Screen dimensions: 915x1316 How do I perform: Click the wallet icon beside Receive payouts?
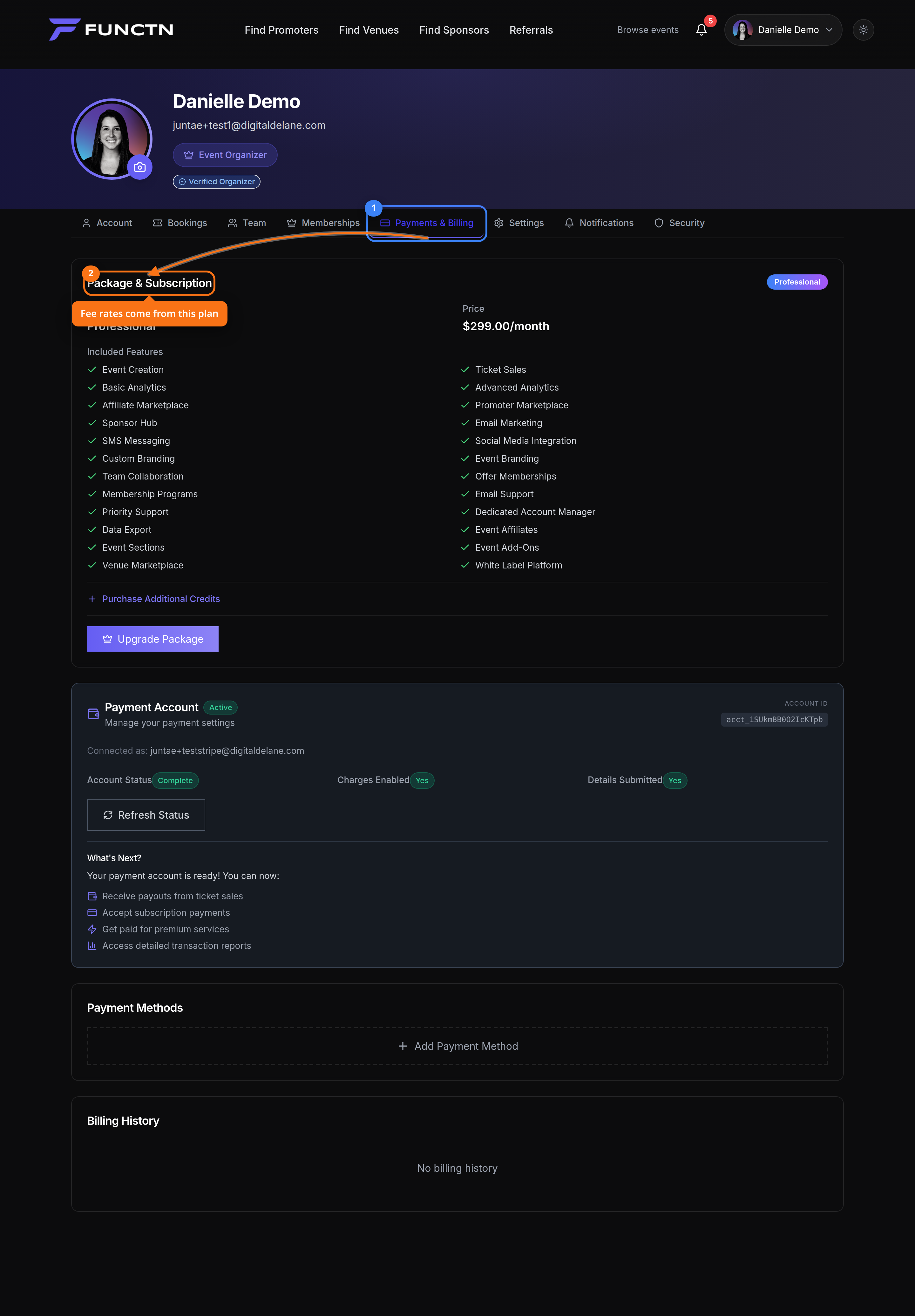click(x=92, y=896)
